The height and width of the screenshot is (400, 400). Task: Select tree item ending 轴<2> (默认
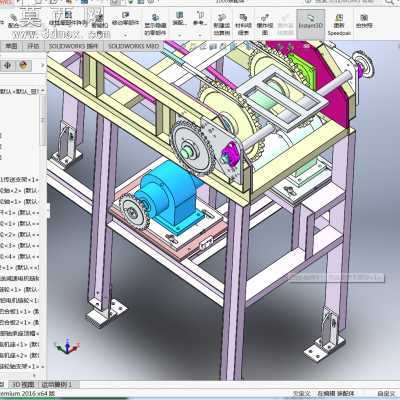[x=19, y=191]
